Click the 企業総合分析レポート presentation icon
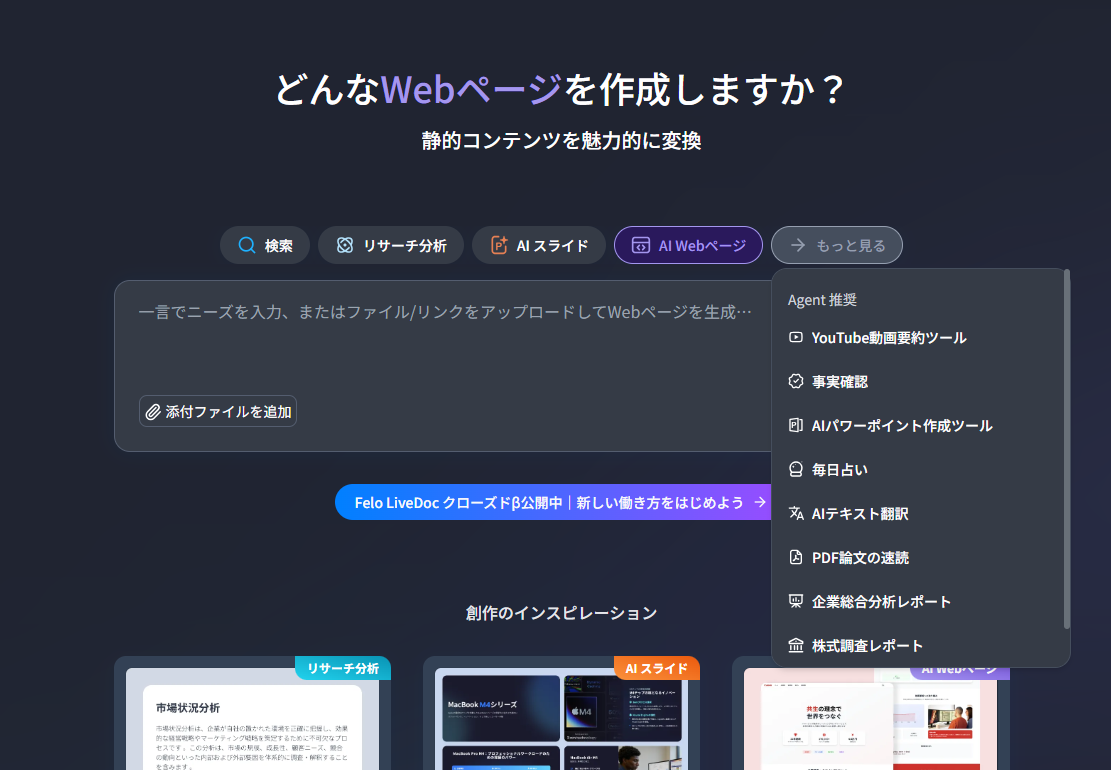 pyautogui.click(x=796, y=602)
